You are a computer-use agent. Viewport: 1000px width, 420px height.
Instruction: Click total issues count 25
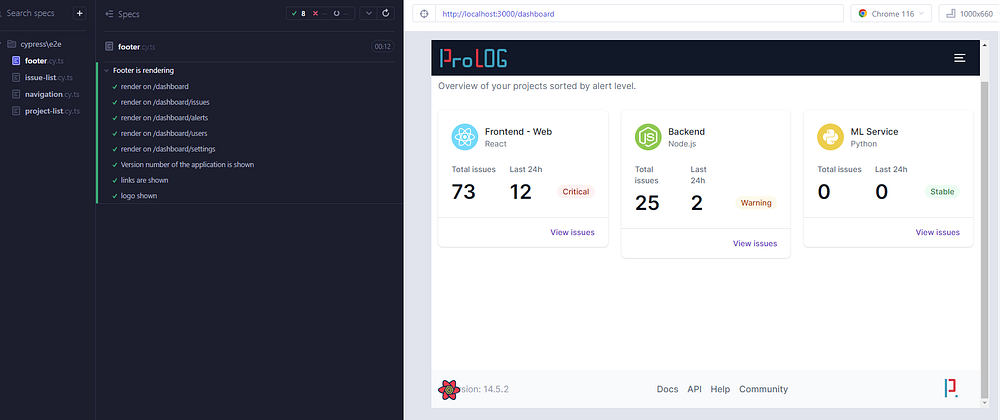[x=647, y=203]
